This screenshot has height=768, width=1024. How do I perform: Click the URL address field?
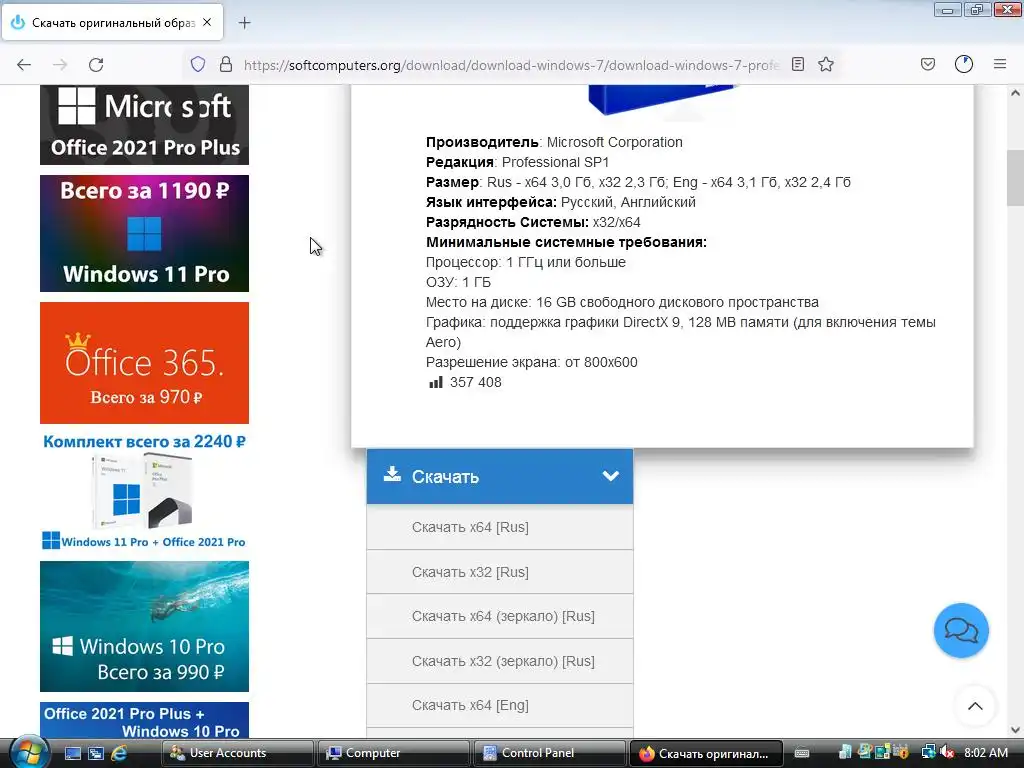(511, 65)
